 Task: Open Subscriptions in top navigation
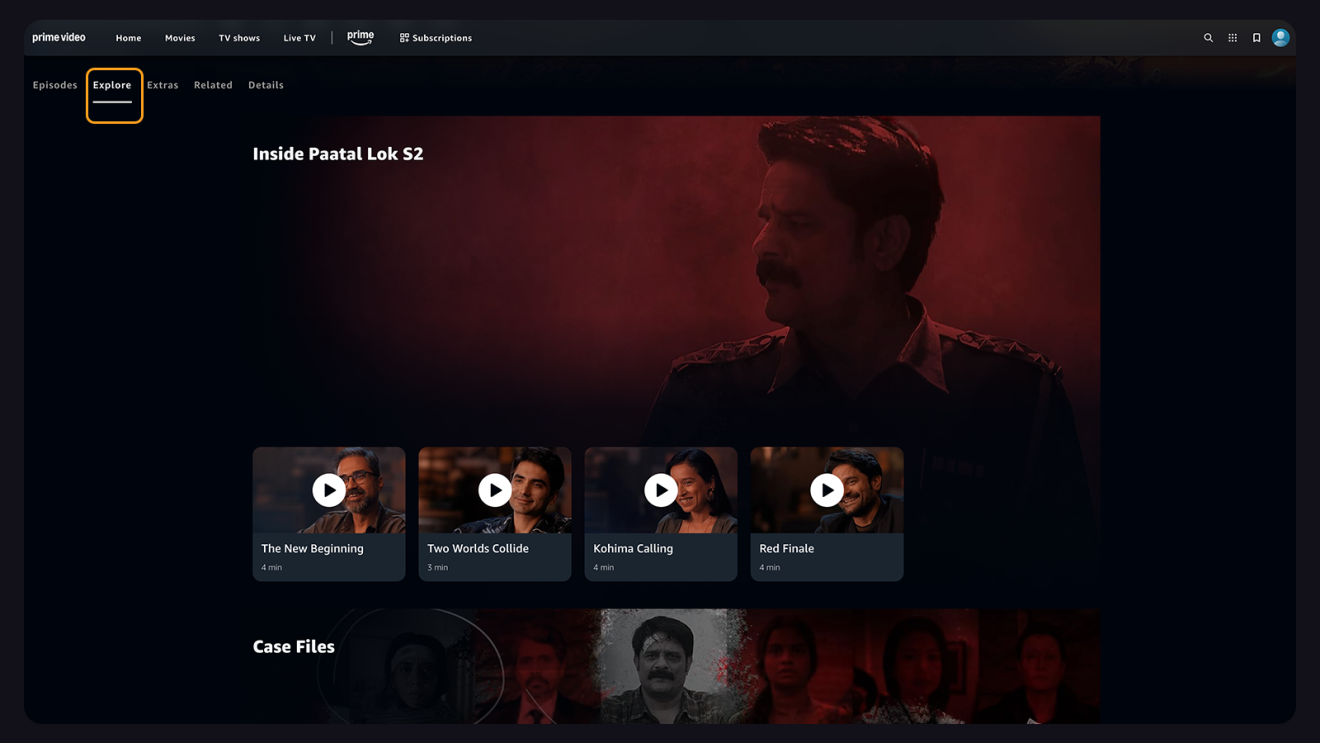pyautogui.click(x=436, y=38)
